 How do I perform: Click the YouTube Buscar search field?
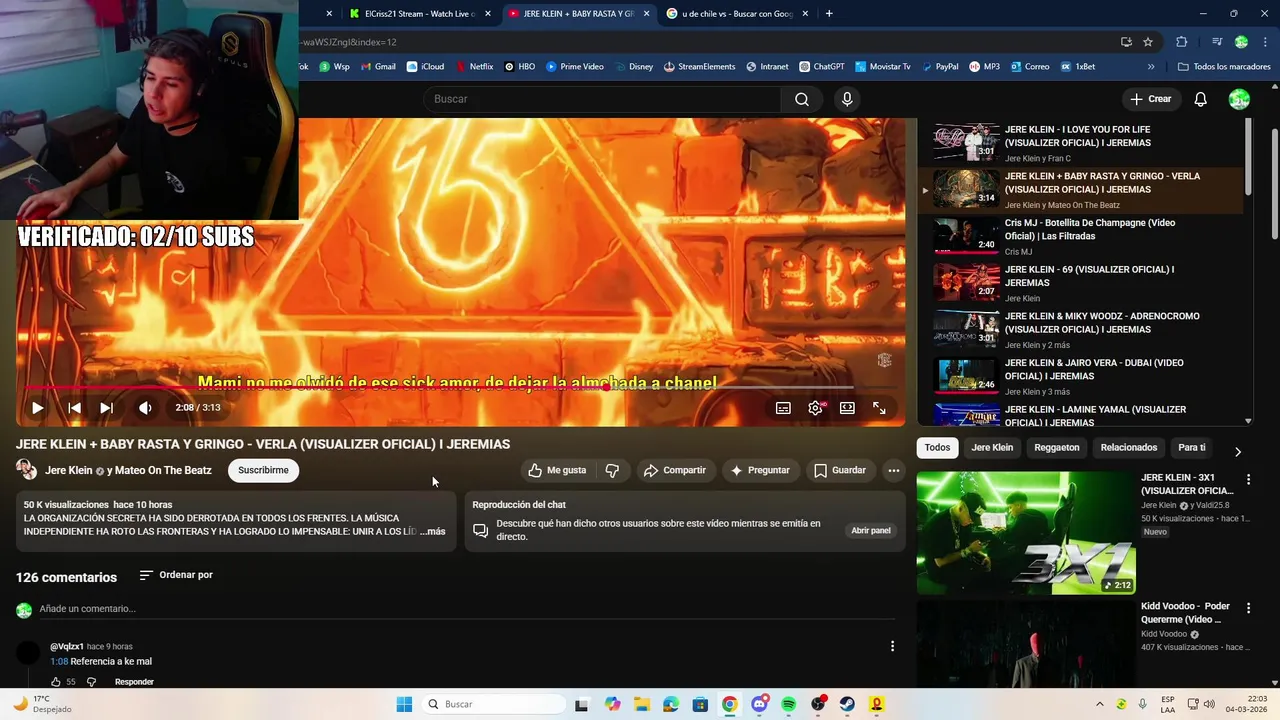pyautogui.click(x=602, y=99)
